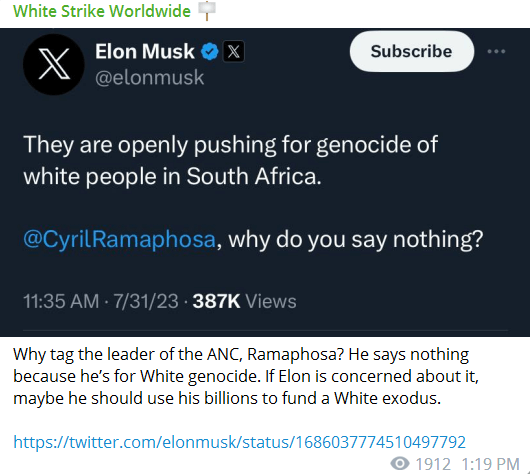
Task: Click the 7/31/23 tweet date
Action: (146, 301)
